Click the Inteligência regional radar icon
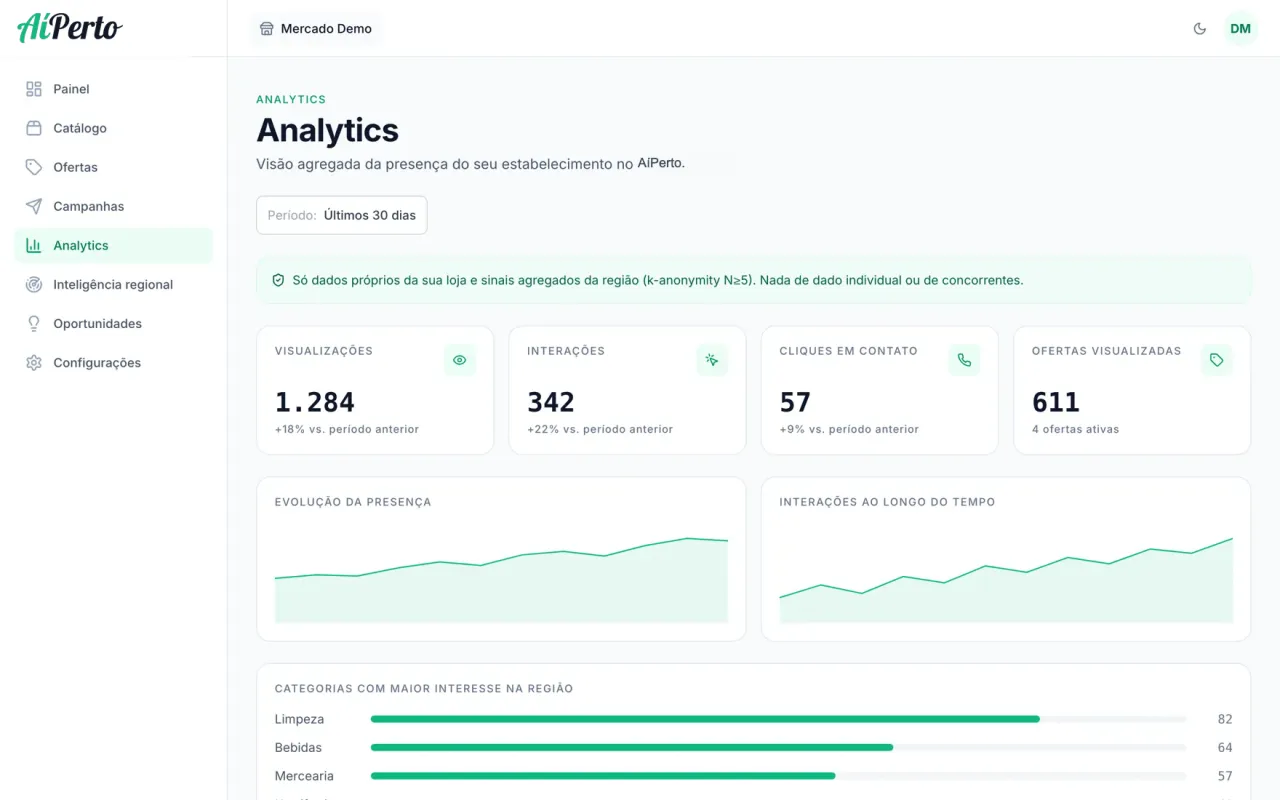The image size is (1280, 800). tap(34, 284)
